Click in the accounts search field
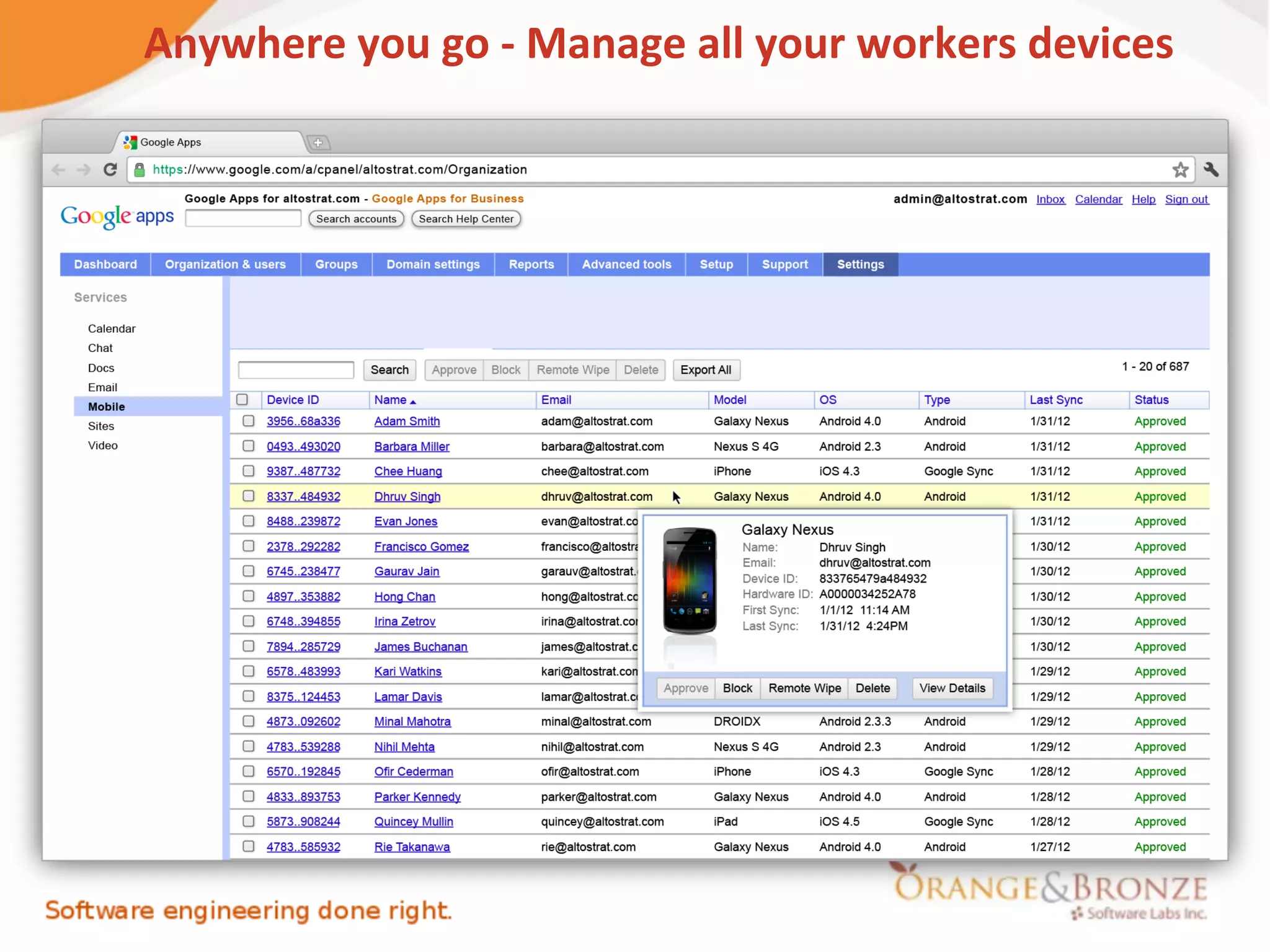The image size is (1270, 952). 243,219
